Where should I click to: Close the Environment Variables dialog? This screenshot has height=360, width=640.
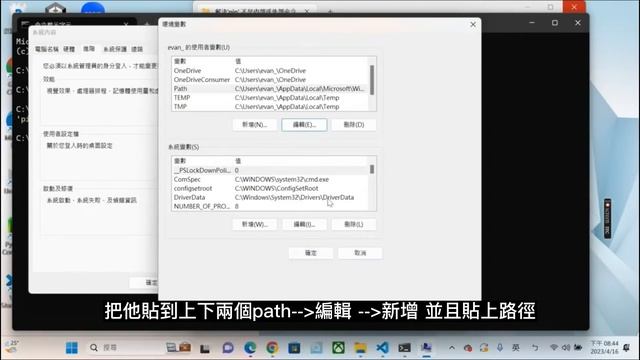point(473,24)
